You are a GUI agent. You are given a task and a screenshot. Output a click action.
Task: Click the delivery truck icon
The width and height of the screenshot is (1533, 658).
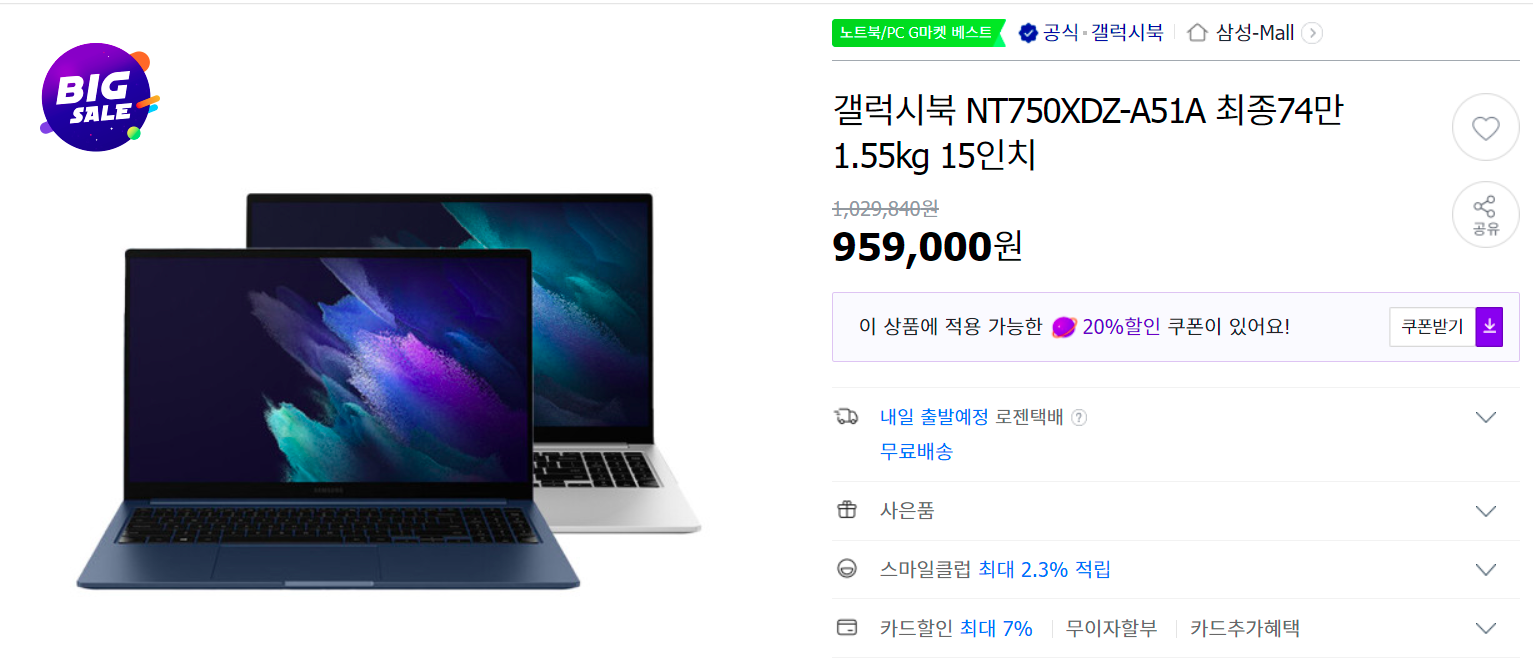tap(846, 417)
